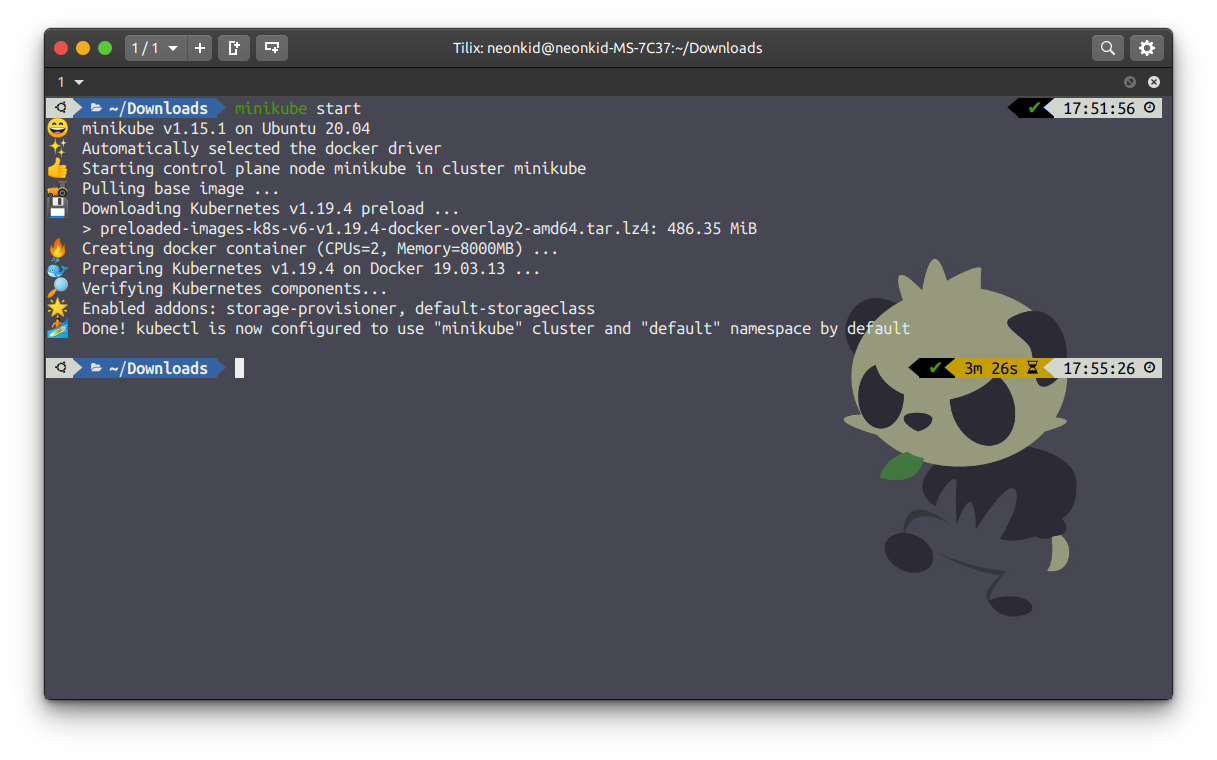Maximize Tilix with the green button
This screenshot has height=760, width=1217.
tap(105, 48)
